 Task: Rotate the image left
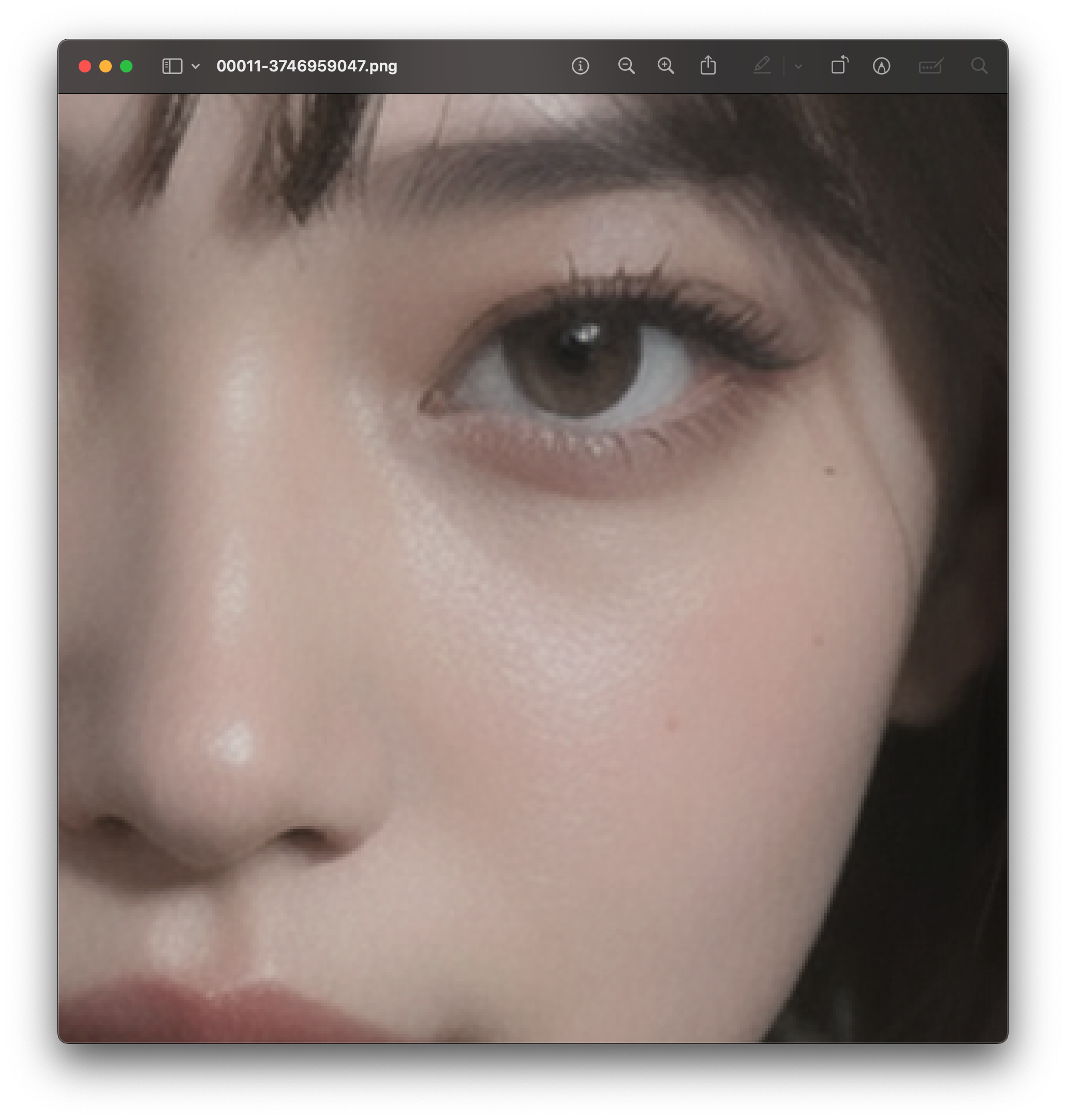tap(839, 66)
